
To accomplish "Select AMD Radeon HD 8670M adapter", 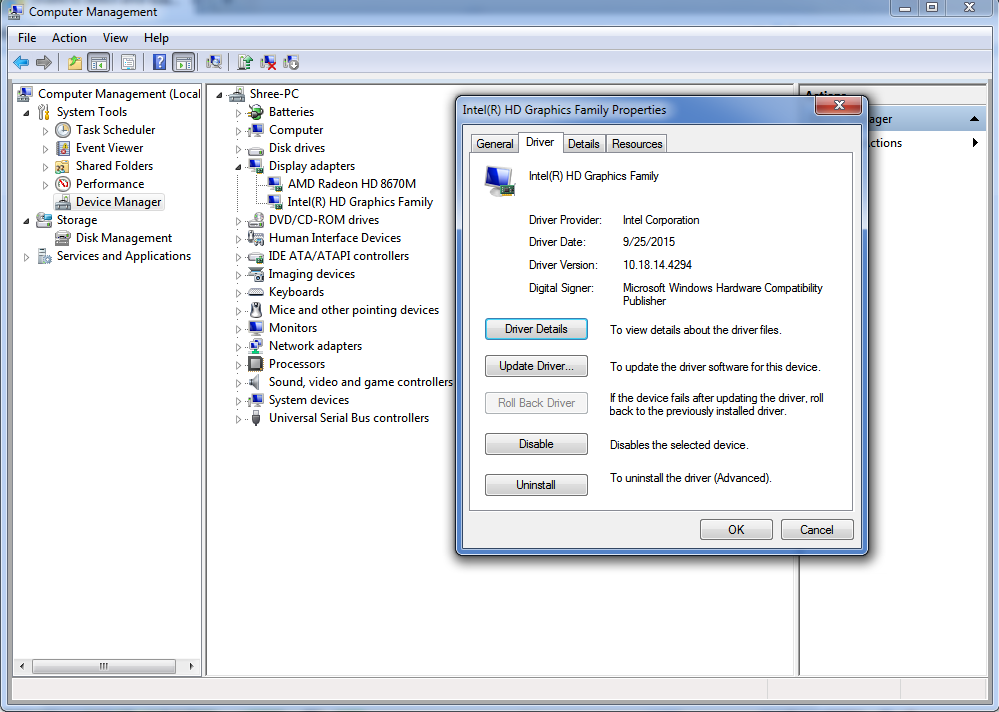I will (352, 184).
